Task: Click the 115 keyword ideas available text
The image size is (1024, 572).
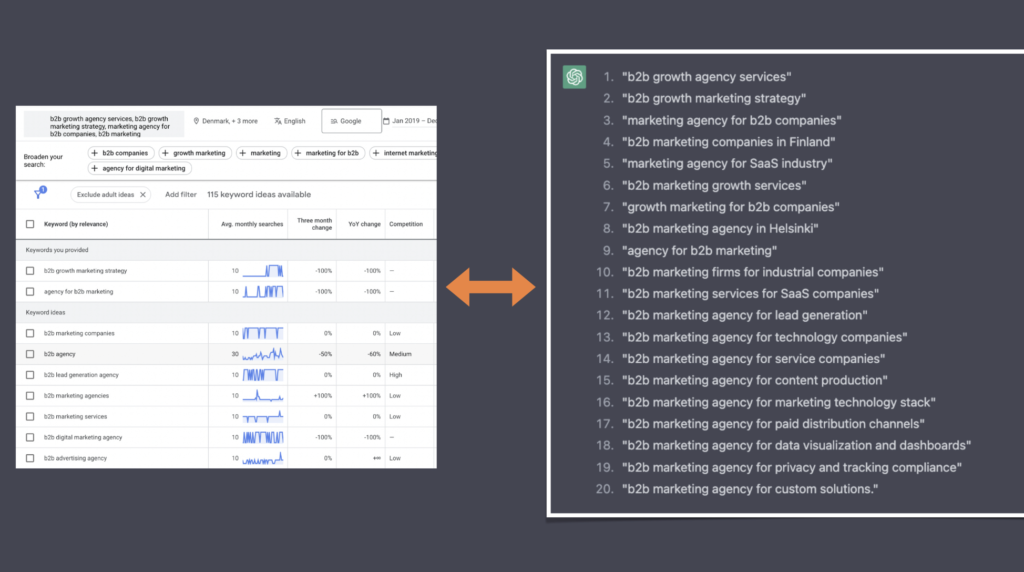Action: [259, 195]
